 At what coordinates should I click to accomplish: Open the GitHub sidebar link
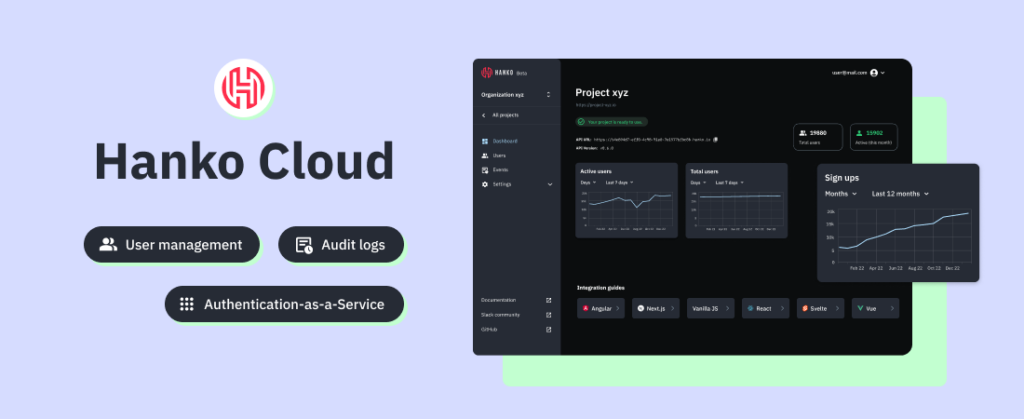click(x=489, y=330)
